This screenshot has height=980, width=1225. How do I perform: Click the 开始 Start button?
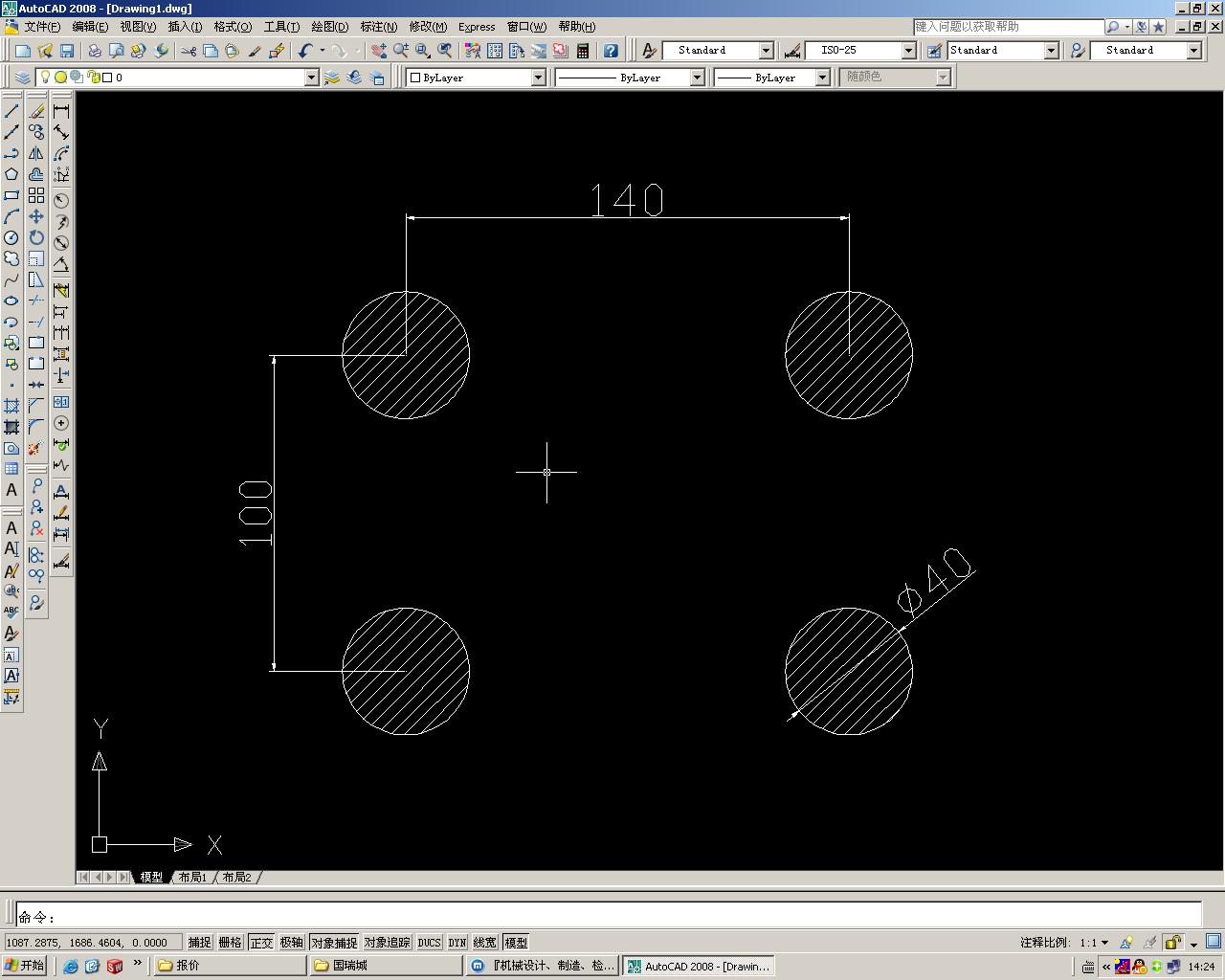coord(26,966)
